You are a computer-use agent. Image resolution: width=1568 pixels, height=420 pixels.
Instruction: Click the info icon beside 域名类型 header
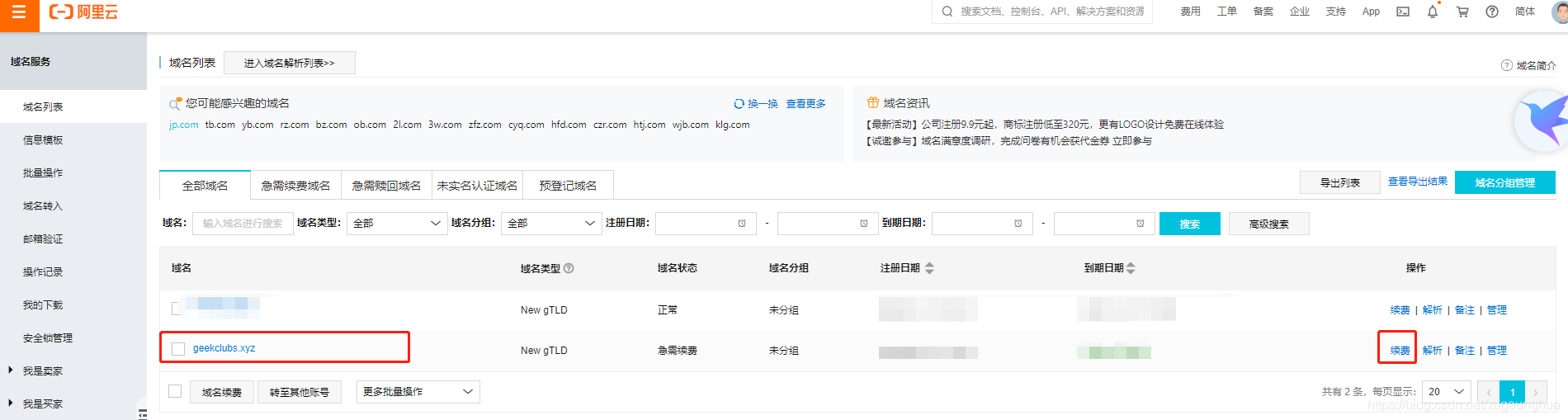[569, 268]
